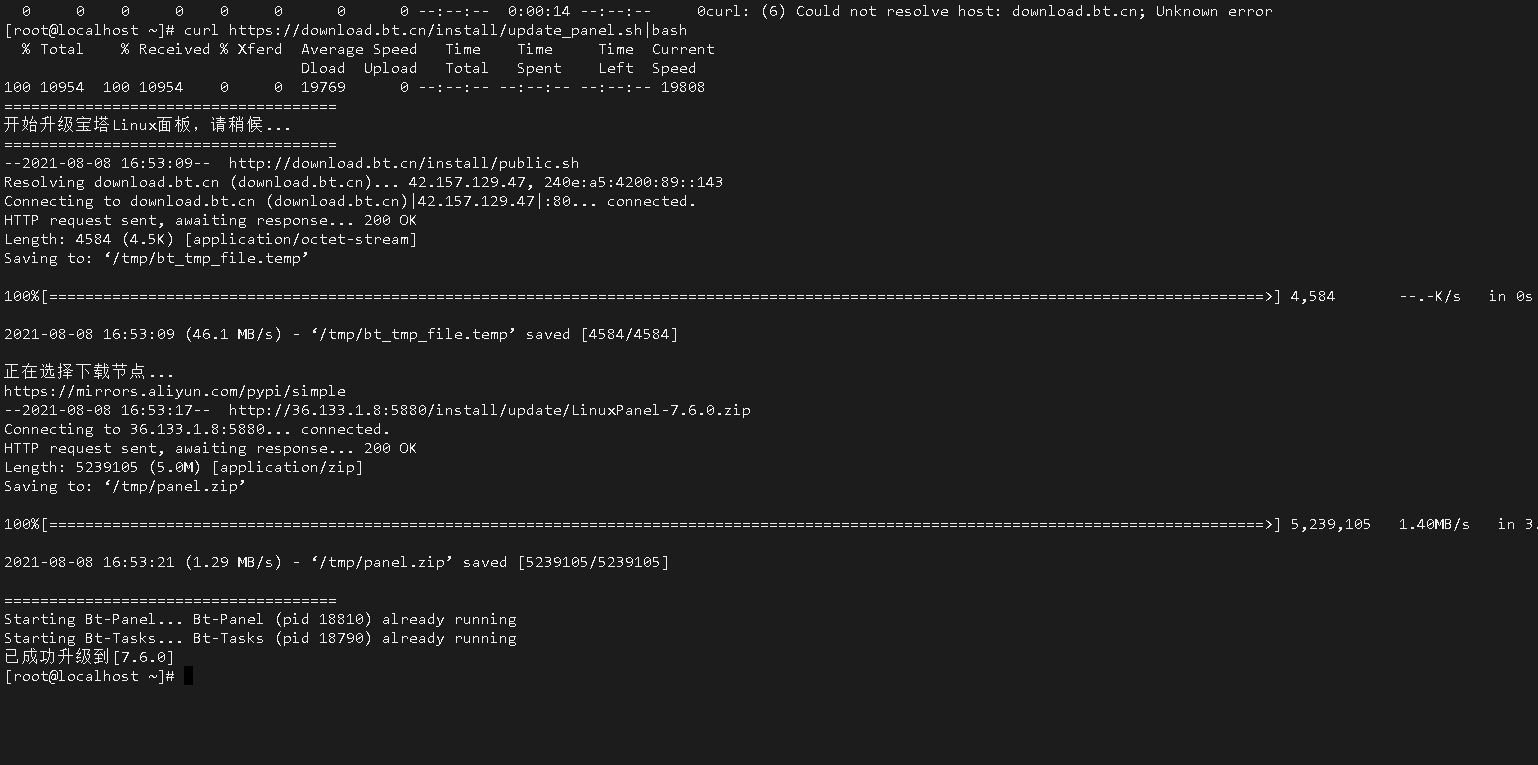
Task: Click the panel.zip 100% progress bar
Action: (642, 524)
